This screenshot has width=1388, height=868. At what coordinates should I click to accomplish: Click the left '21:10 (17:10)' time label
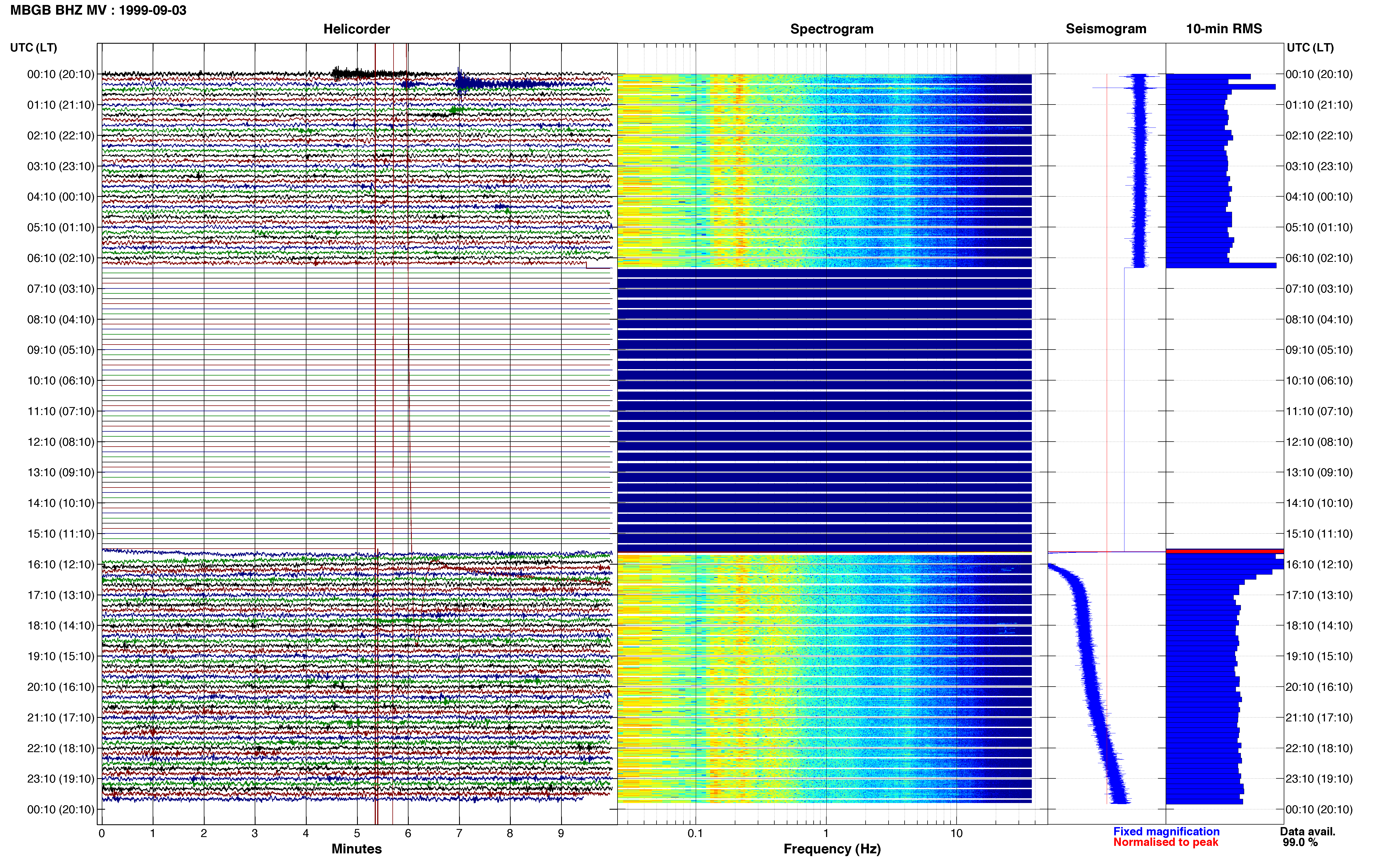[61, 718]
